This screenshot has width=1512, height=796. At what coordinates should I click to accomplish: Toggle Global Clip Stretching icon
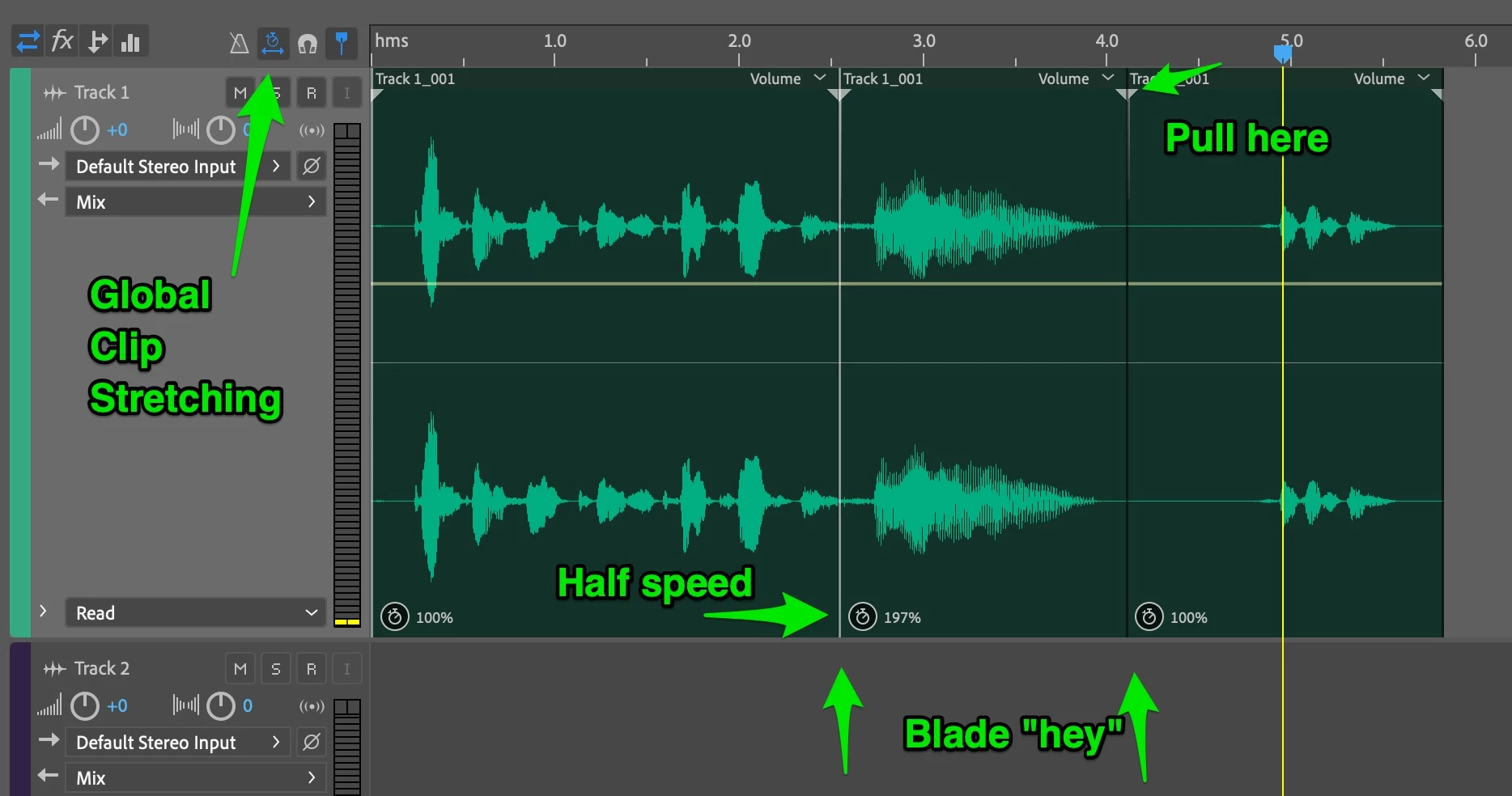[273, 43]
